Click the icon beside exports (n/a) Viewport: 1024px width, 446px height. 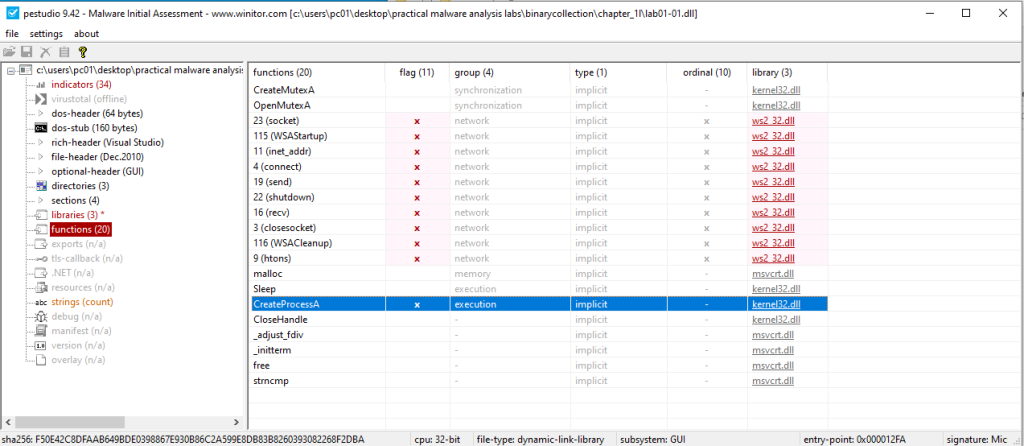click(x=40, y=244)
